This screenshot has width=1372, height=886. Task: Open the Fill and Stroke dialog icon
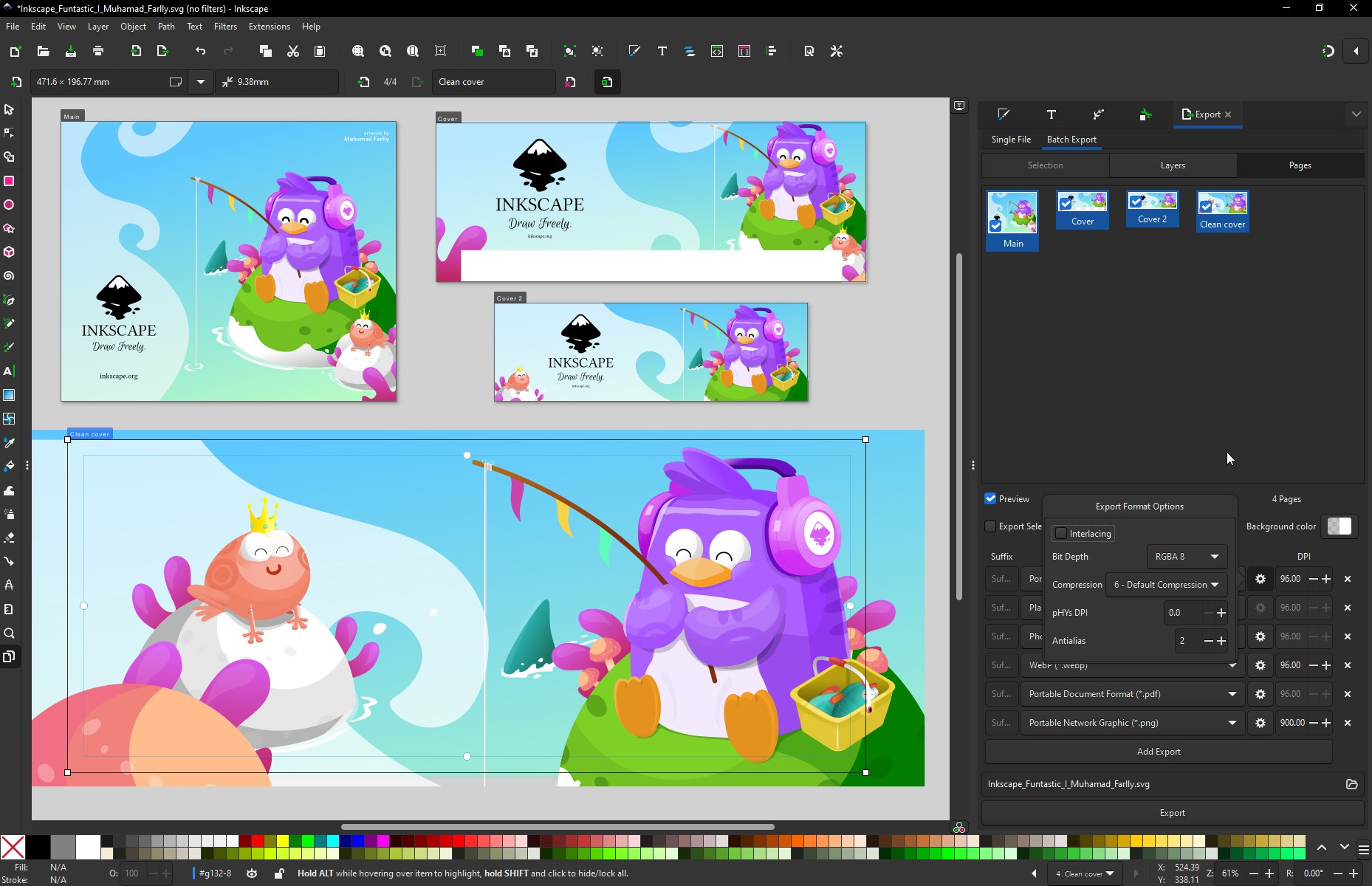[634, 51]
